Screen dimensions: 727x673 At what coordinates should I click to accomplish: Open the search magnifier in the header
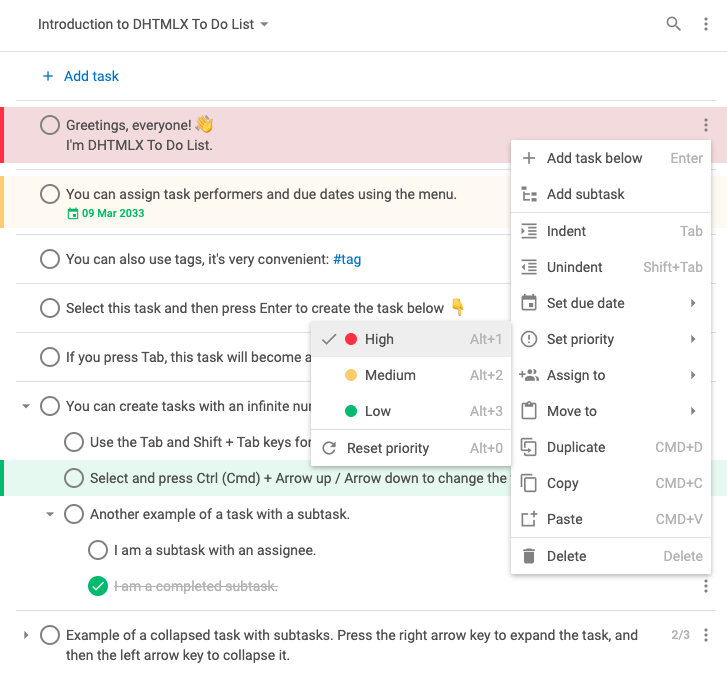pyautogui.click(x=673, y=24)
